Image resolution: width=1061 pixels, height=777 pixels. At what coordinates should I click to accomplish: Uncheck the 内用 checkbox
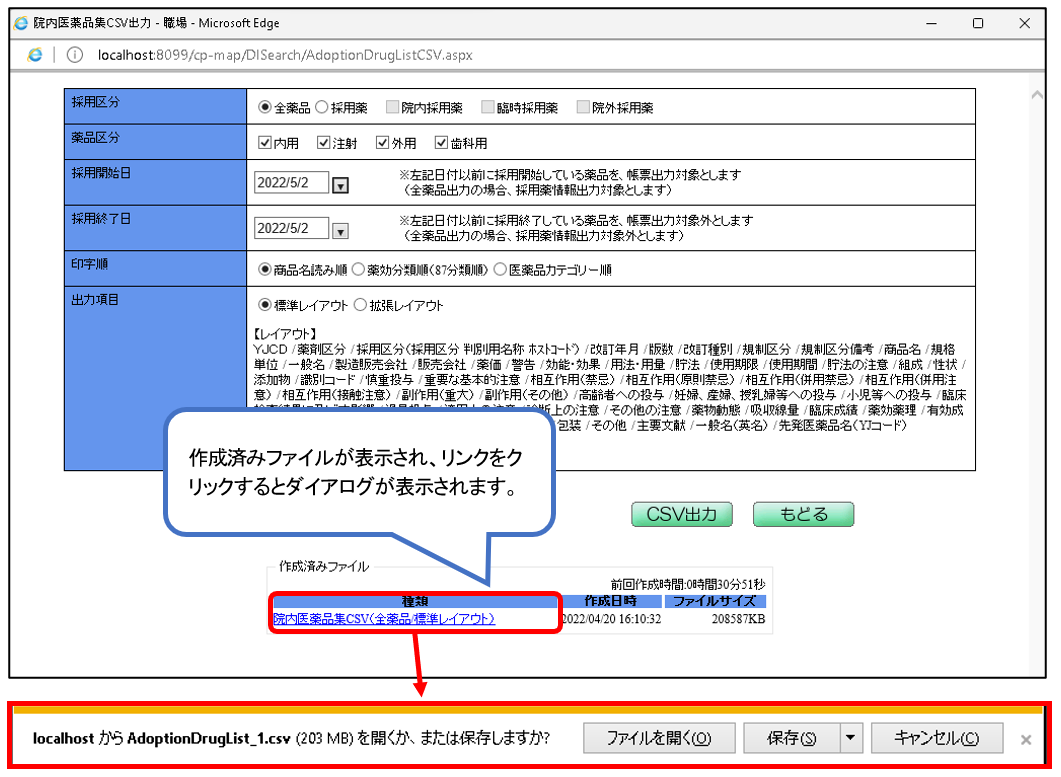(265, 143)
